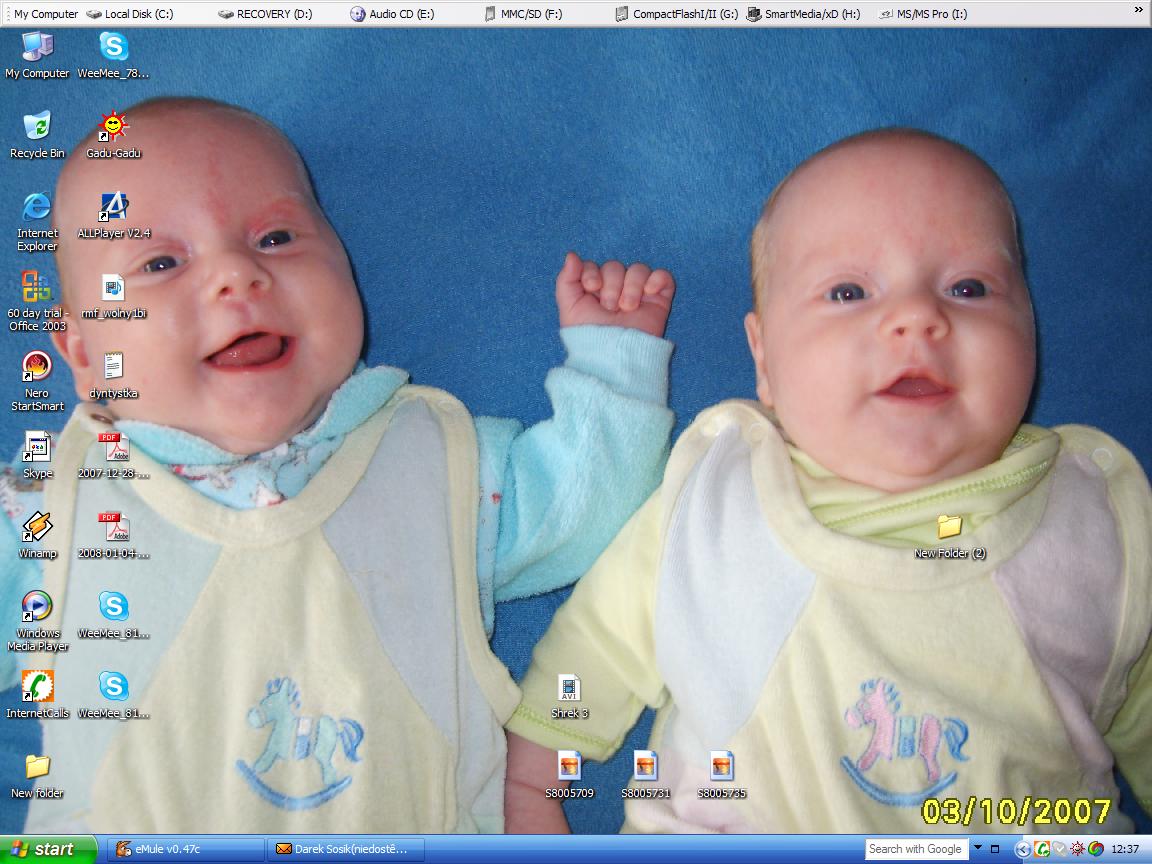The height and width of the screenshot is (864, 1152).
Task: Click the Recycle Bin icon
Action: [x=37, y=128]
